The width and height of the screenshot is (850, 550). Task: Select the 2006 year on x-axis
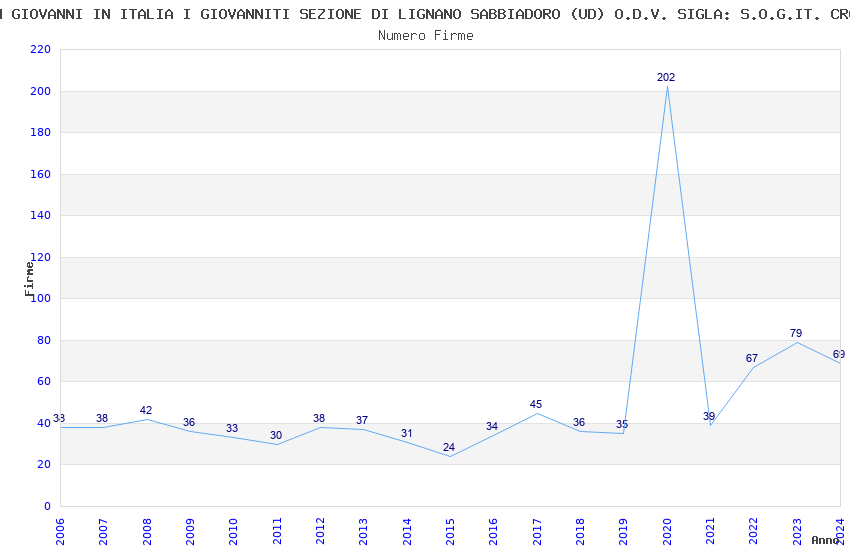[x=60, y=530]
